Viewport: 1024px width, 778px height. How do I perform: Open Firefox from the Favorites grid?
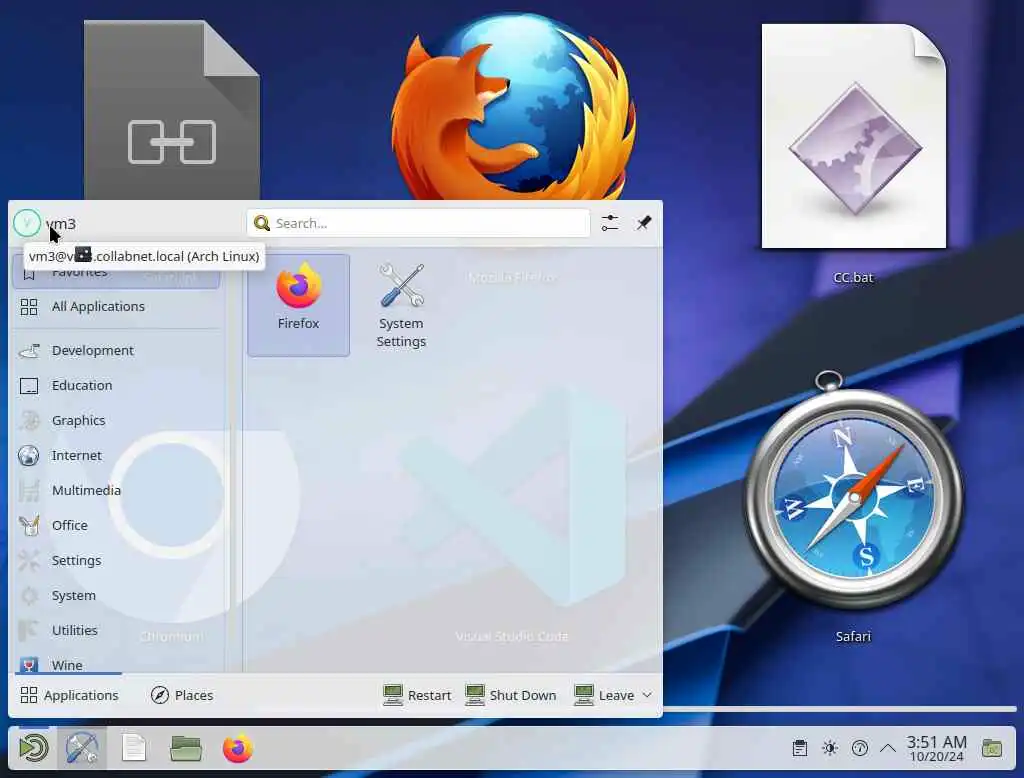pyautogui.click(x=298, y=305)
